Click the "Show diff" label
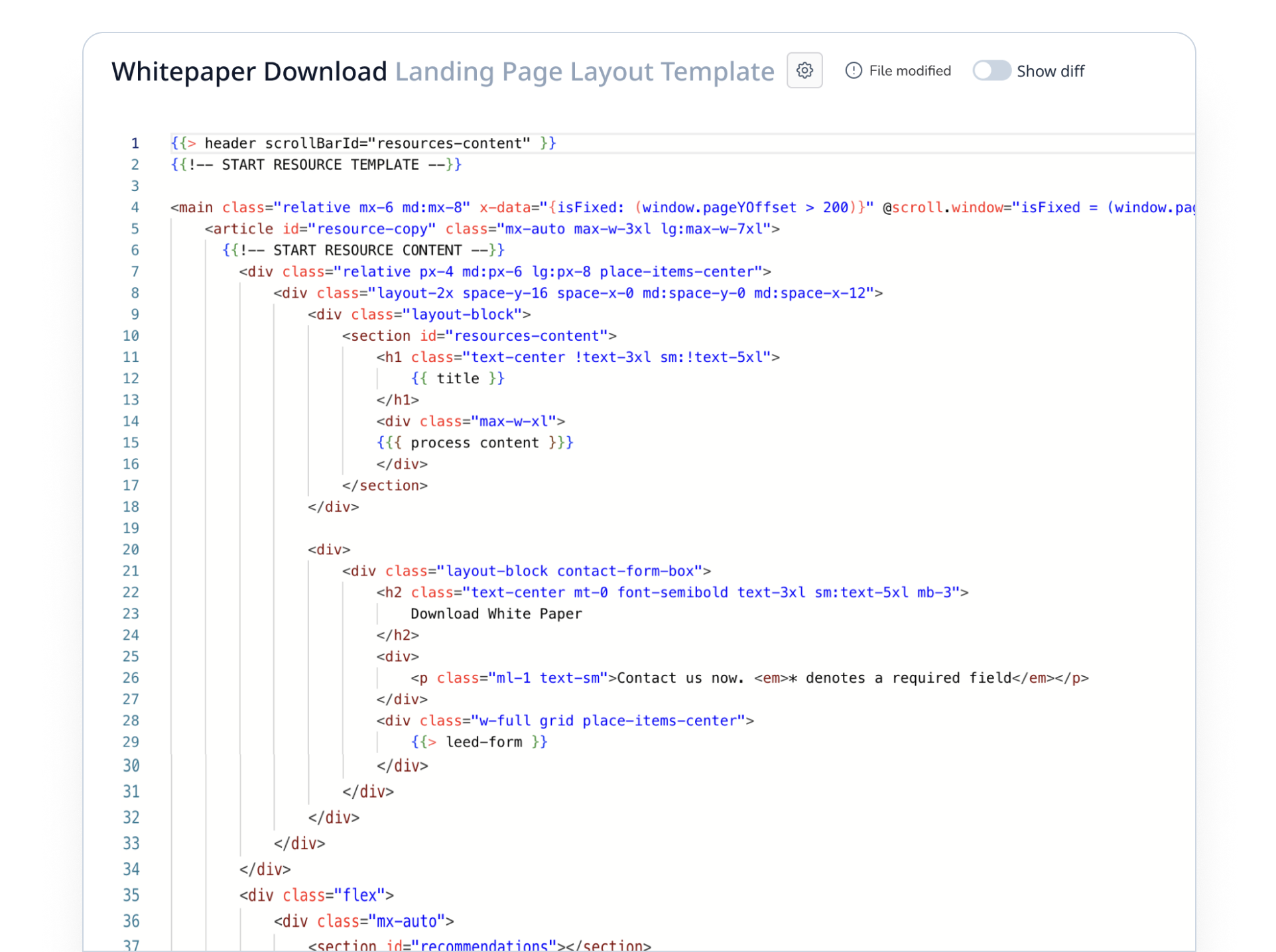Image resolution: width=1276 pixels, height=952 pixels. pyautogui.click(x=1051, y=71)
